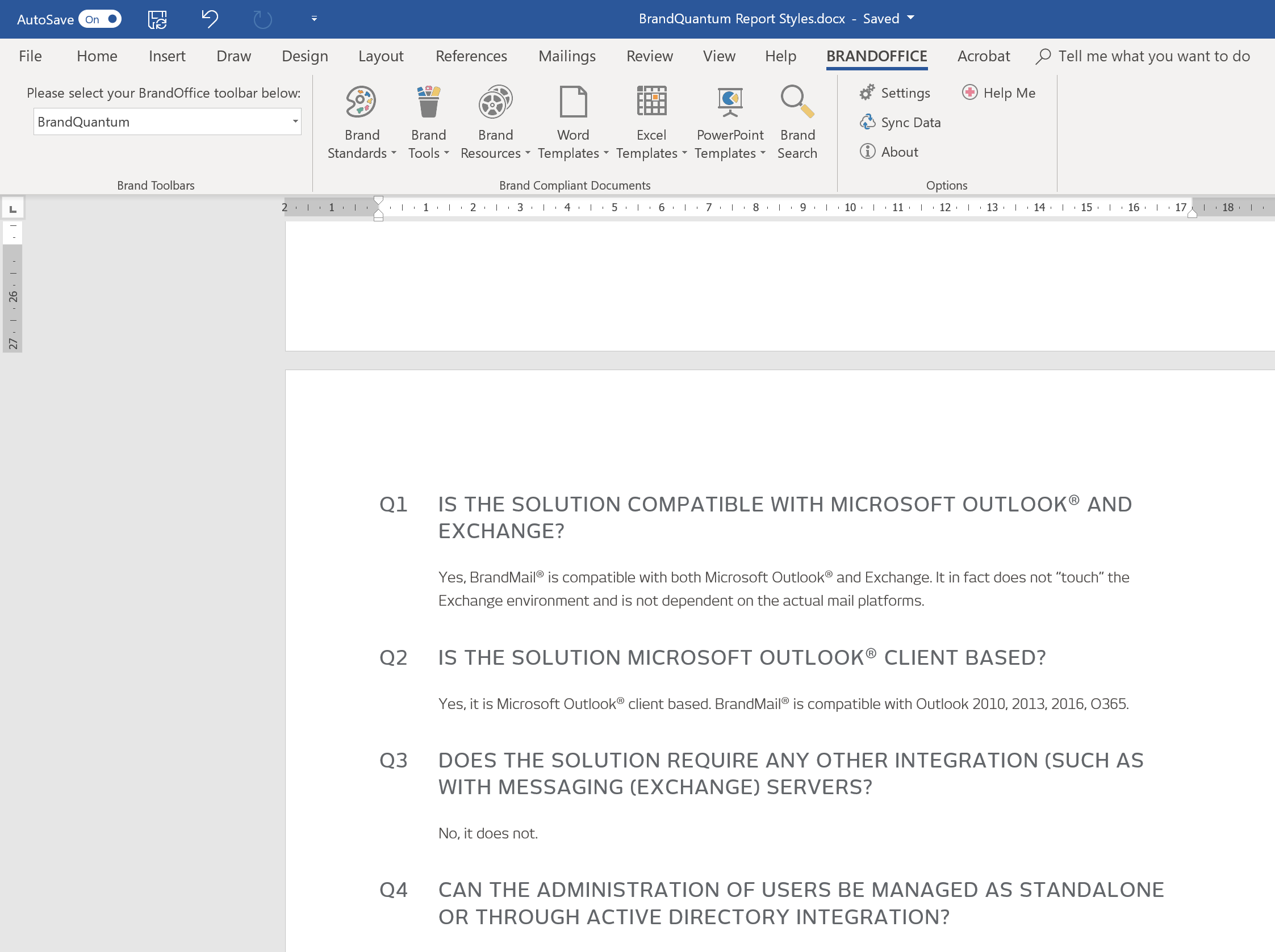Click the Word Templates document icon

tap(573, 103)
